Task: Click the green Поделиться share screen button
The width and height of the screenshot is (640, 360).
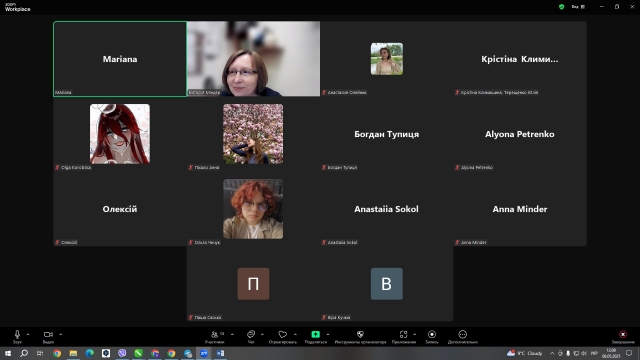Action: coord(316,337)
